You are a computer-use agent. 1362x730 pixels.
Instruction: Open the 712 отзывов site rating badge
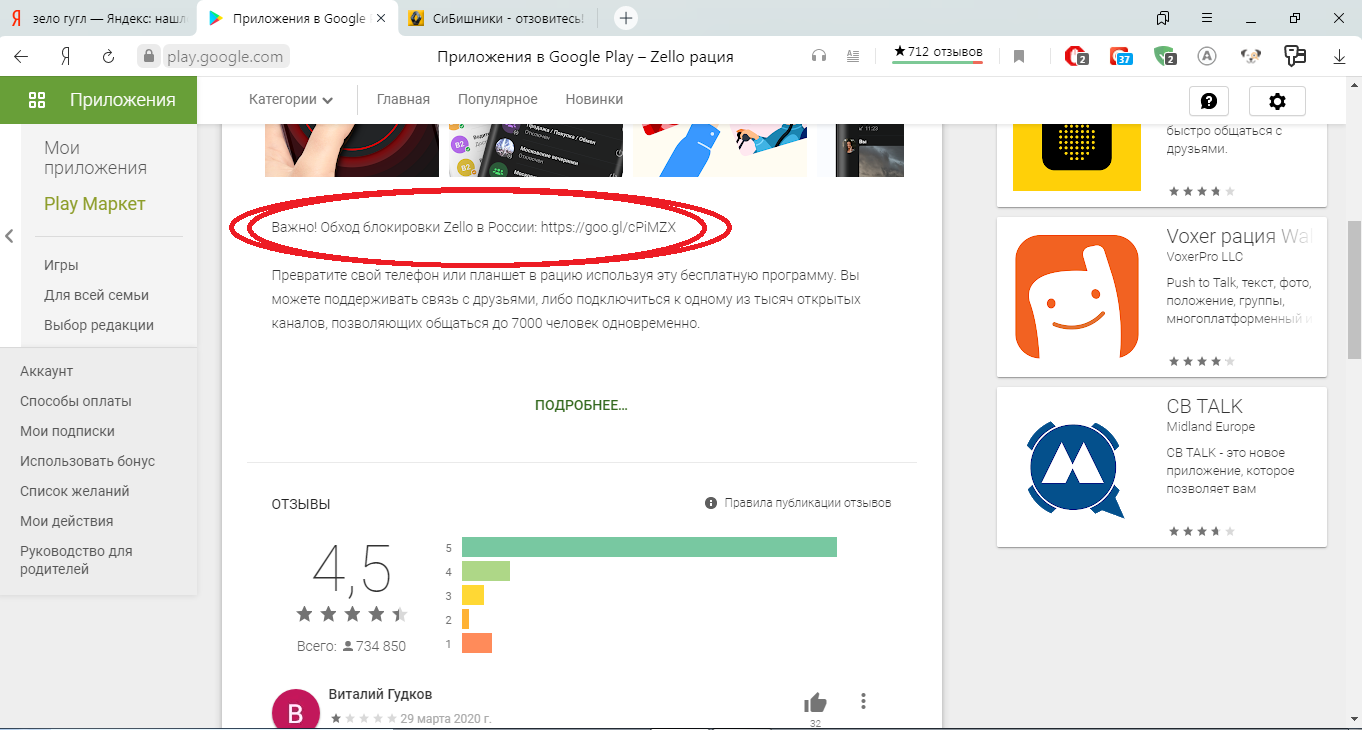click(938, 53)
